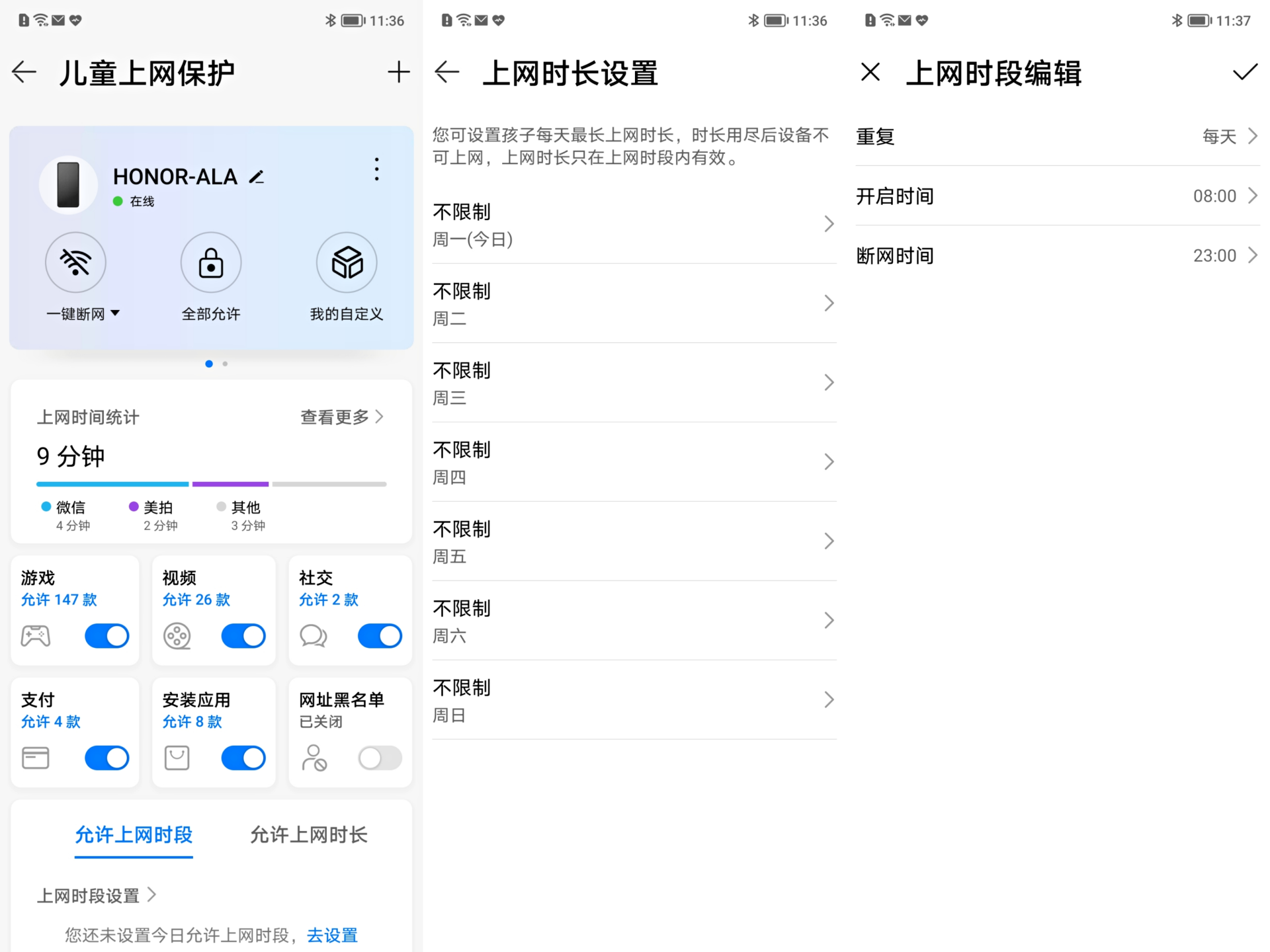Select the 允许上网时段 tab
Image resolution: width=1270 pixels, height=952 pixels.
[x=134, y=835]
